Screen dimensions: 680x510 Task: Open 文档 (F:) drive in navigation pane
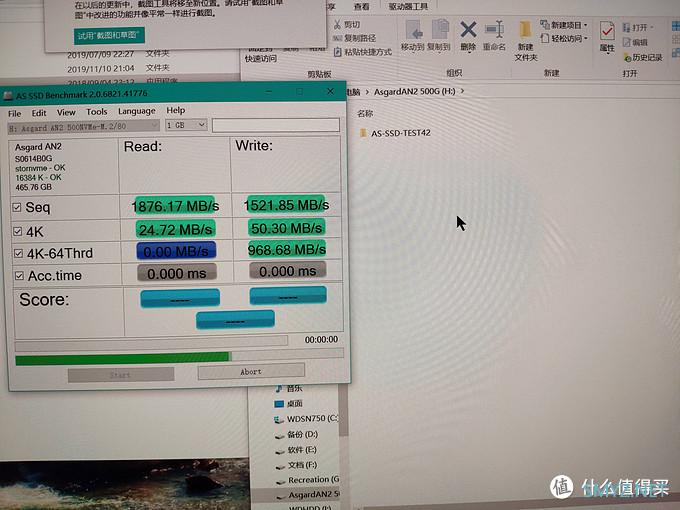[297, 465]
